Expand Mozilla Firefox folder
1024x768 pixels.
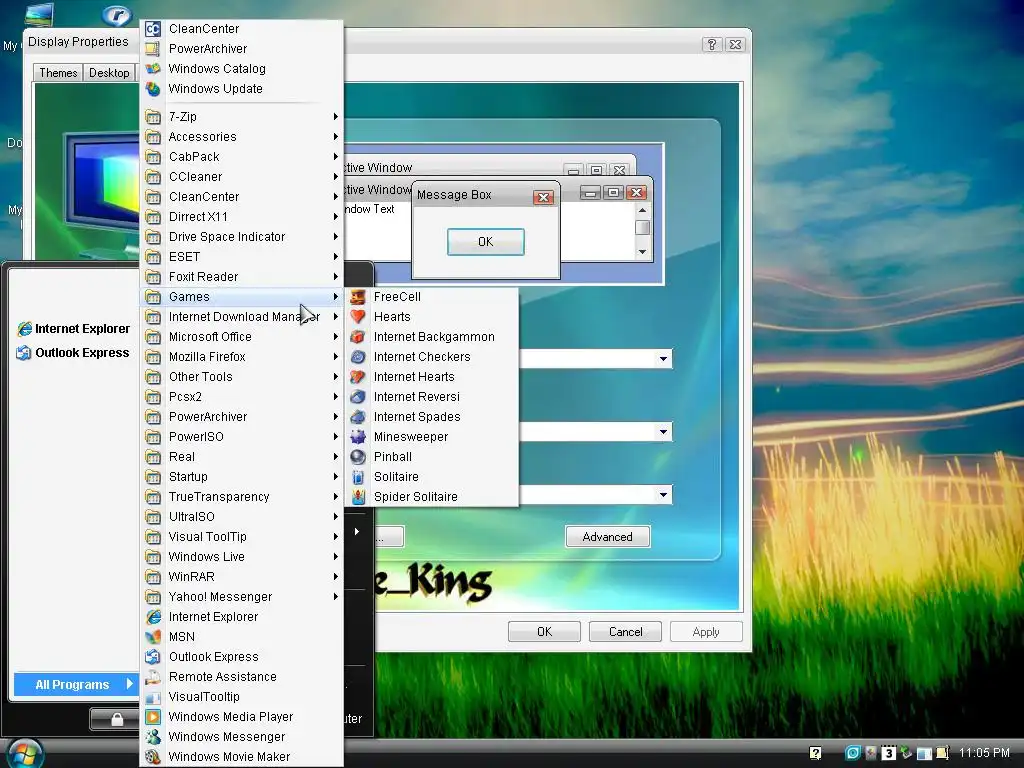(x=242, y=357)
